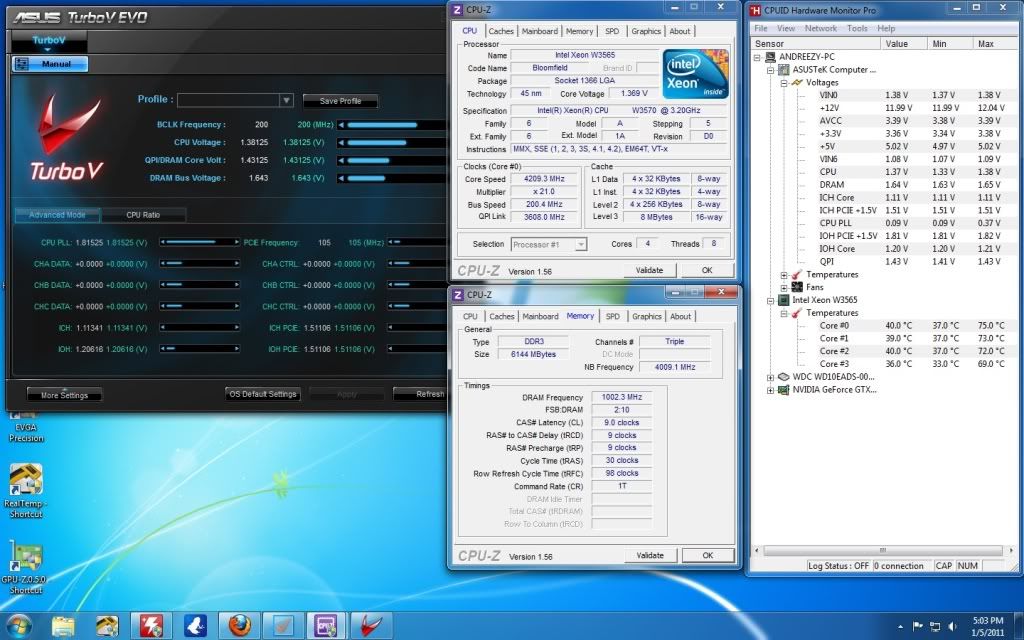Click left arrow of BCLK Frequency slider

click(x=341, y=125)
